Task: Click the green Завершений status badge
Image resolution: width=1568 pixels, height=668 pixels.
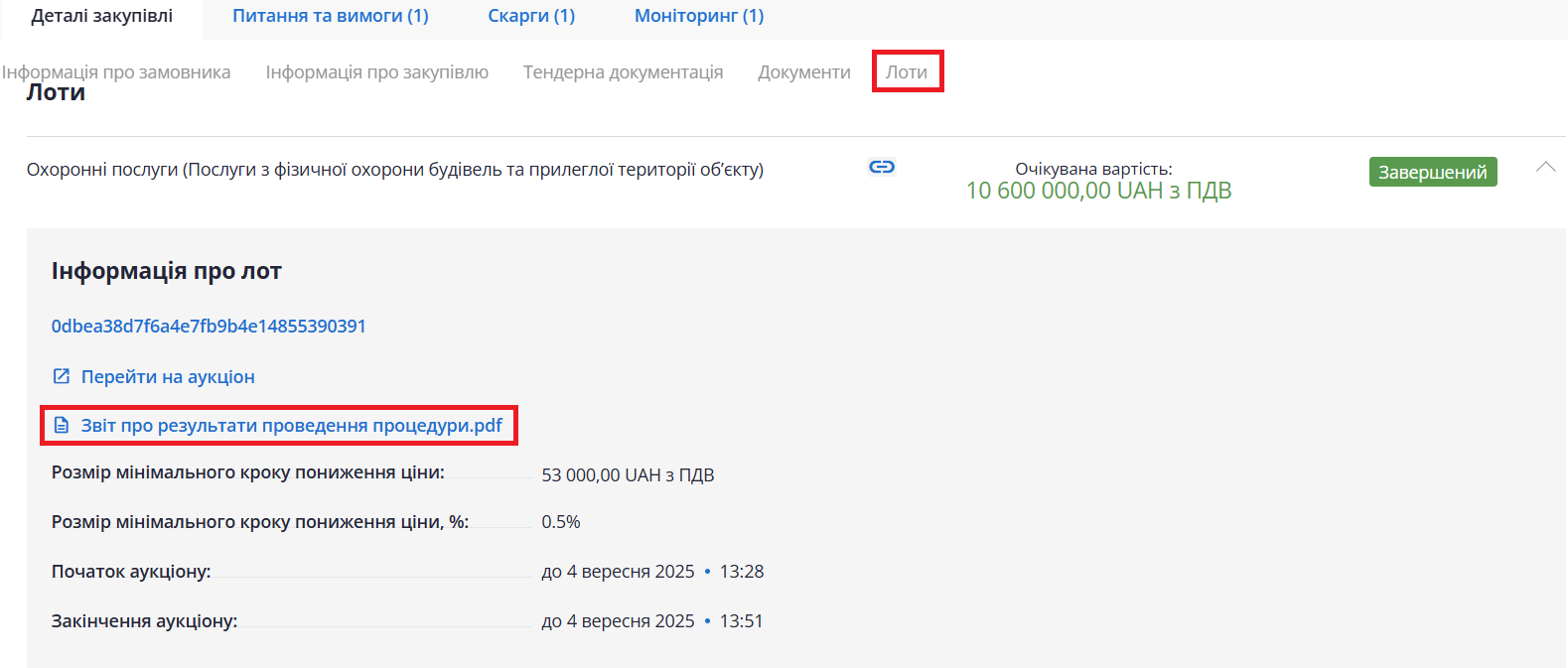Action: (1432, 172)
